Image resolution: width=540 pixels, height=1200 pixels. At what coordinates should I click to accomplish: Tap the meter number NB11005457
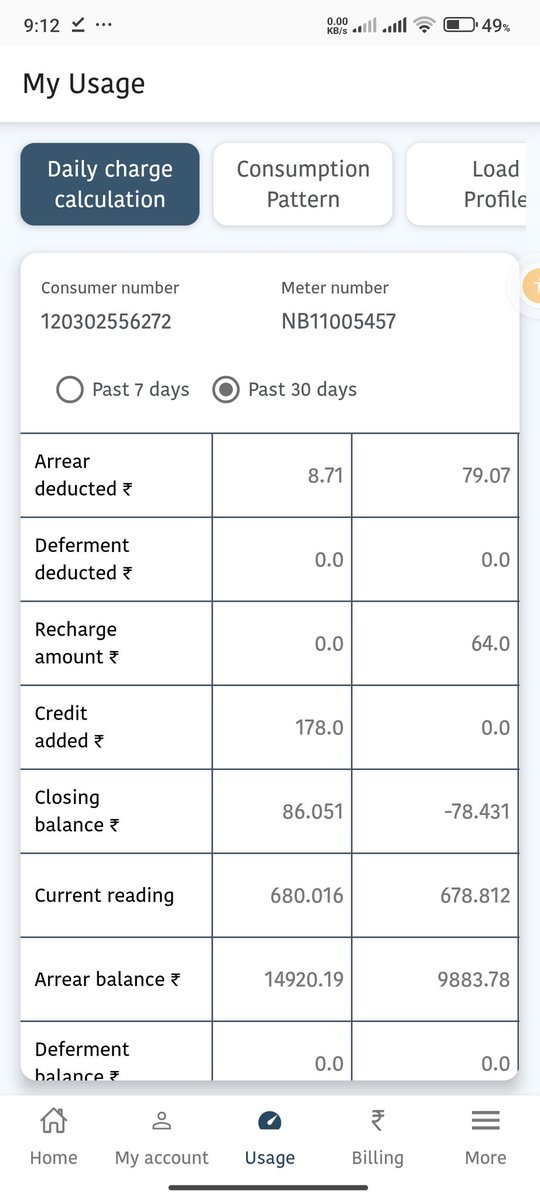coord(339,322)
